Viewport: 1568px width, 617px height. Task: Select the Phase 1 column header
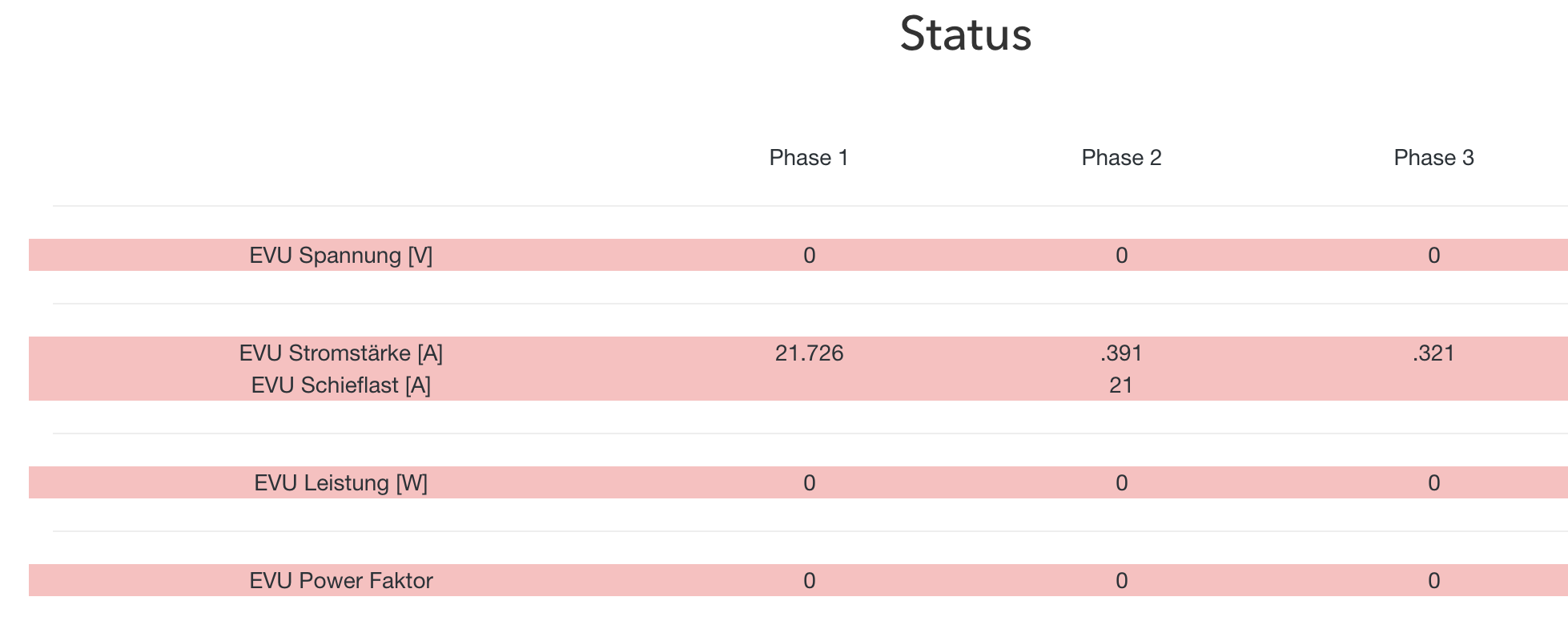click(x=809, y=158)
